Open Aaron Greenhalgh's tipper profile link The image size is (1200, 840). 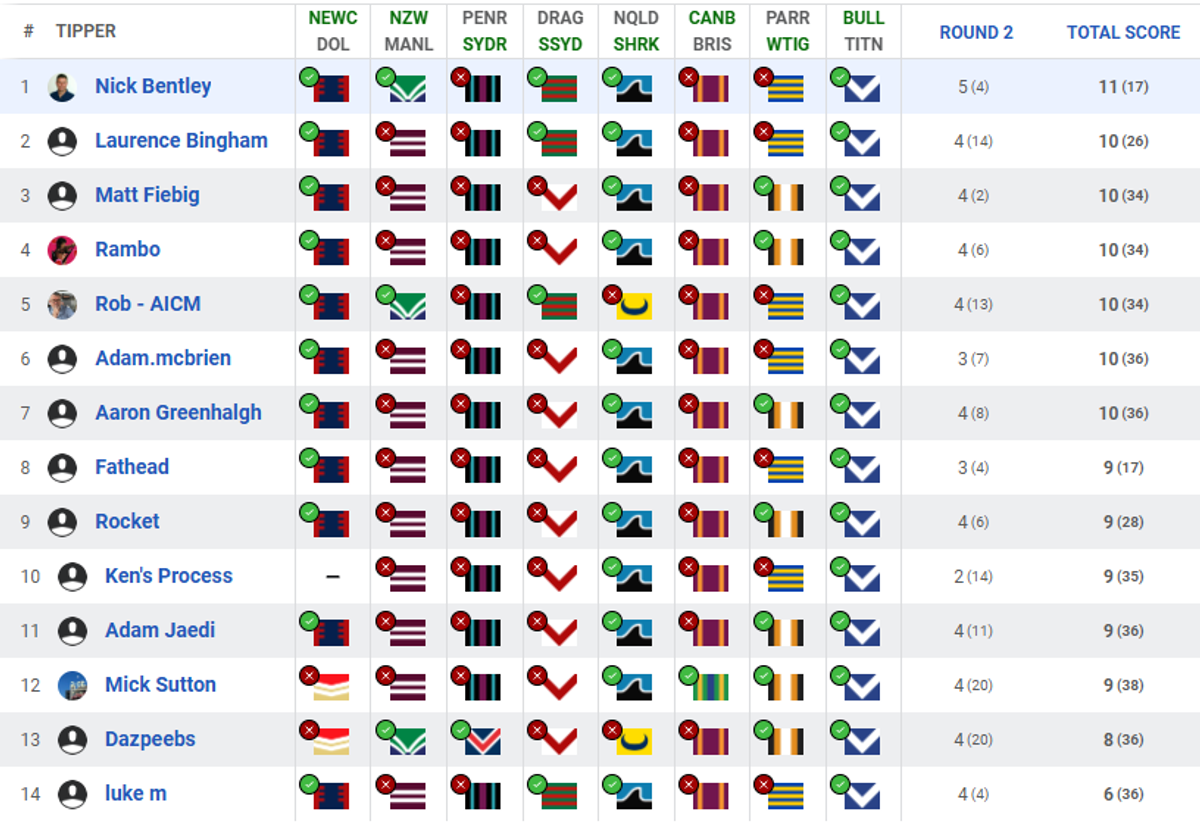pyautogui.click(x=178, y=412)
